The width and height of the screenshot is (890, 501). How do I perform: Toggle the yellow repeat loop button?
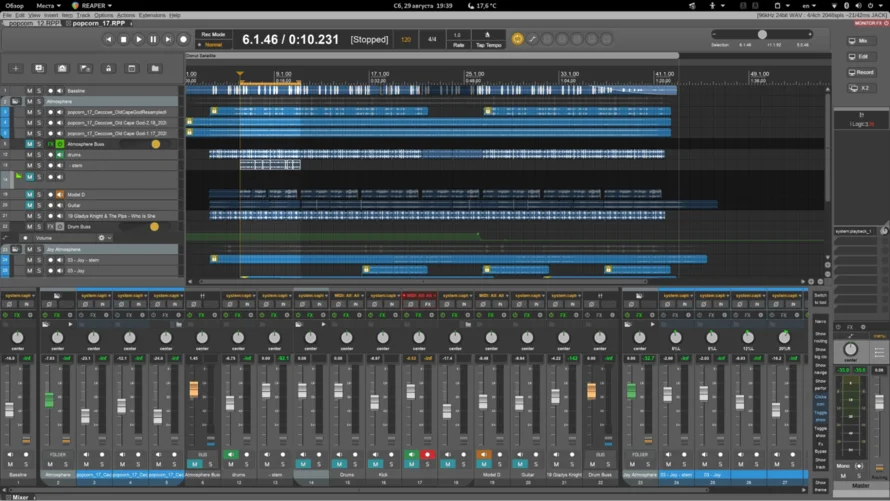[517, 39]
